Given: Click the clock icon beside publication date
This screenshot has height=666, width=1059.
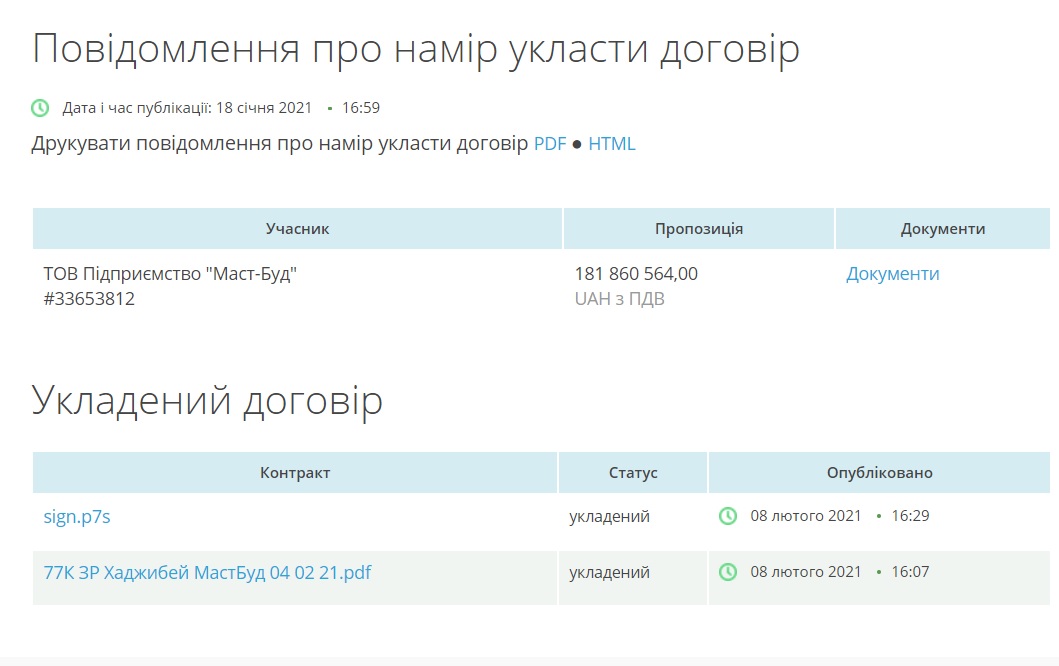Looking at the screenshot, I should tap(41, 108).
